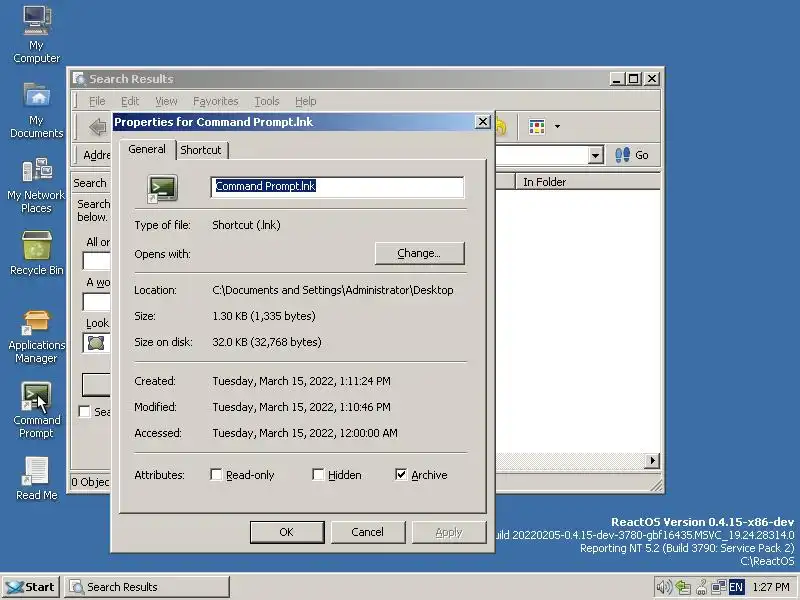The width and height of the screenshot is (800, 600).
Task: Click the Command Prompt icon in Properties
Action: click(162, 188)
